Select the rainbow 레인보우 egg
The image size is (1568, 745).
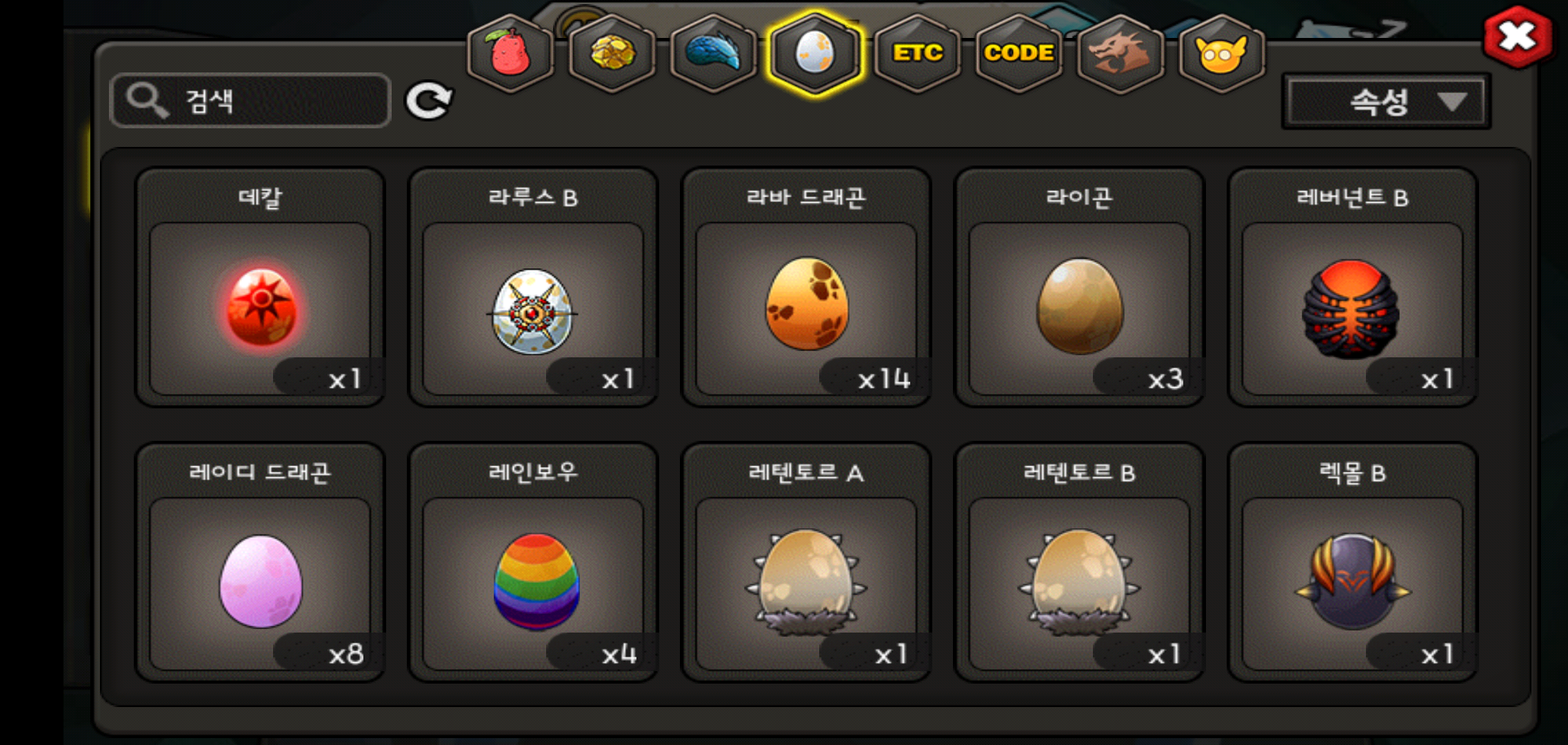pyautogui.click(x=533, y=562)
